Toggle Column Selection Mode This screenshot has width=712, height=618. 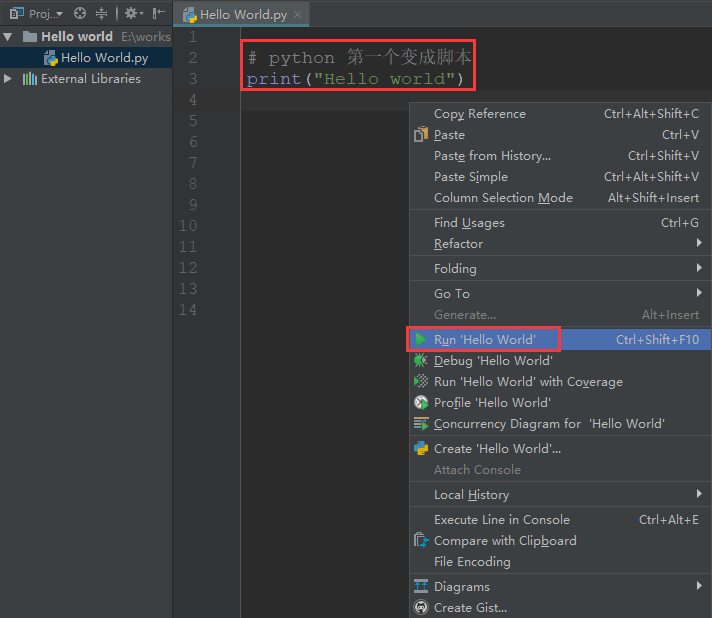(x=560, y=198)
